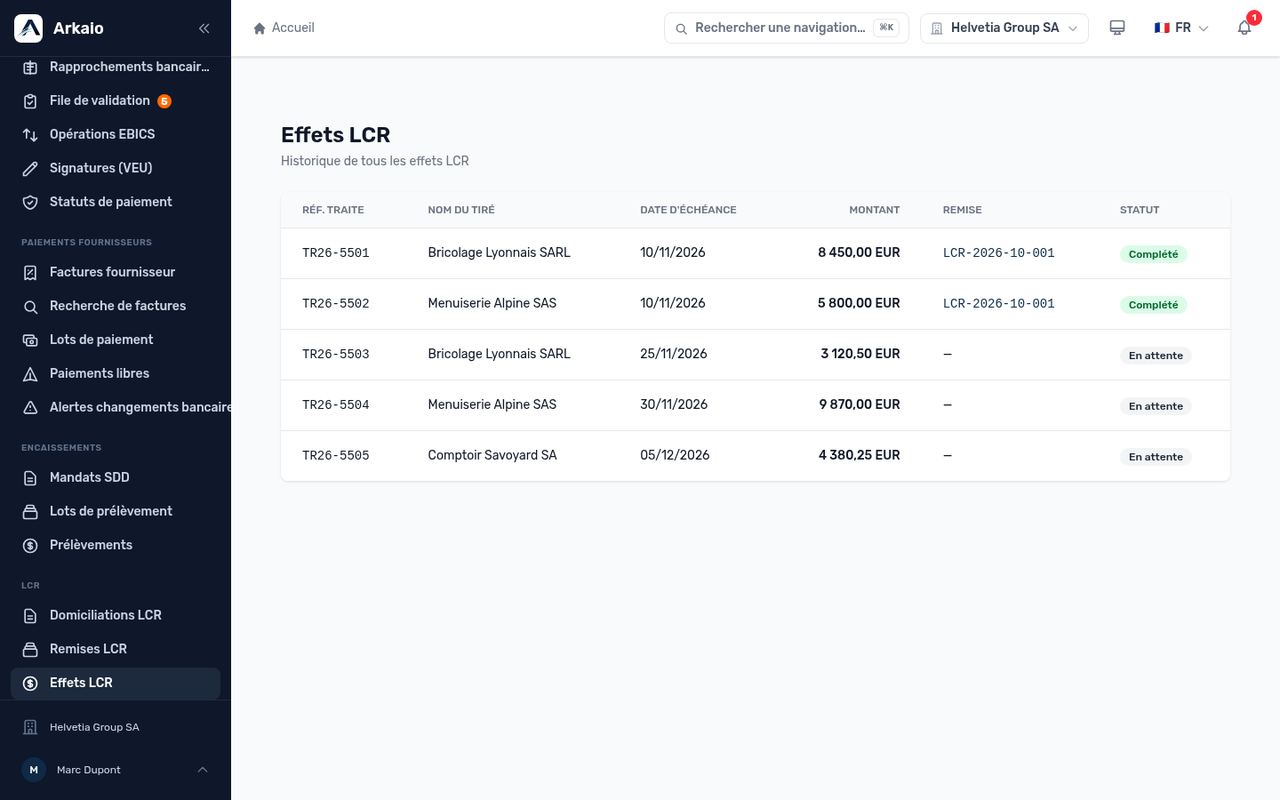
Task: Click the Recherche de factures magnifier icon
Action: point(30,307)
